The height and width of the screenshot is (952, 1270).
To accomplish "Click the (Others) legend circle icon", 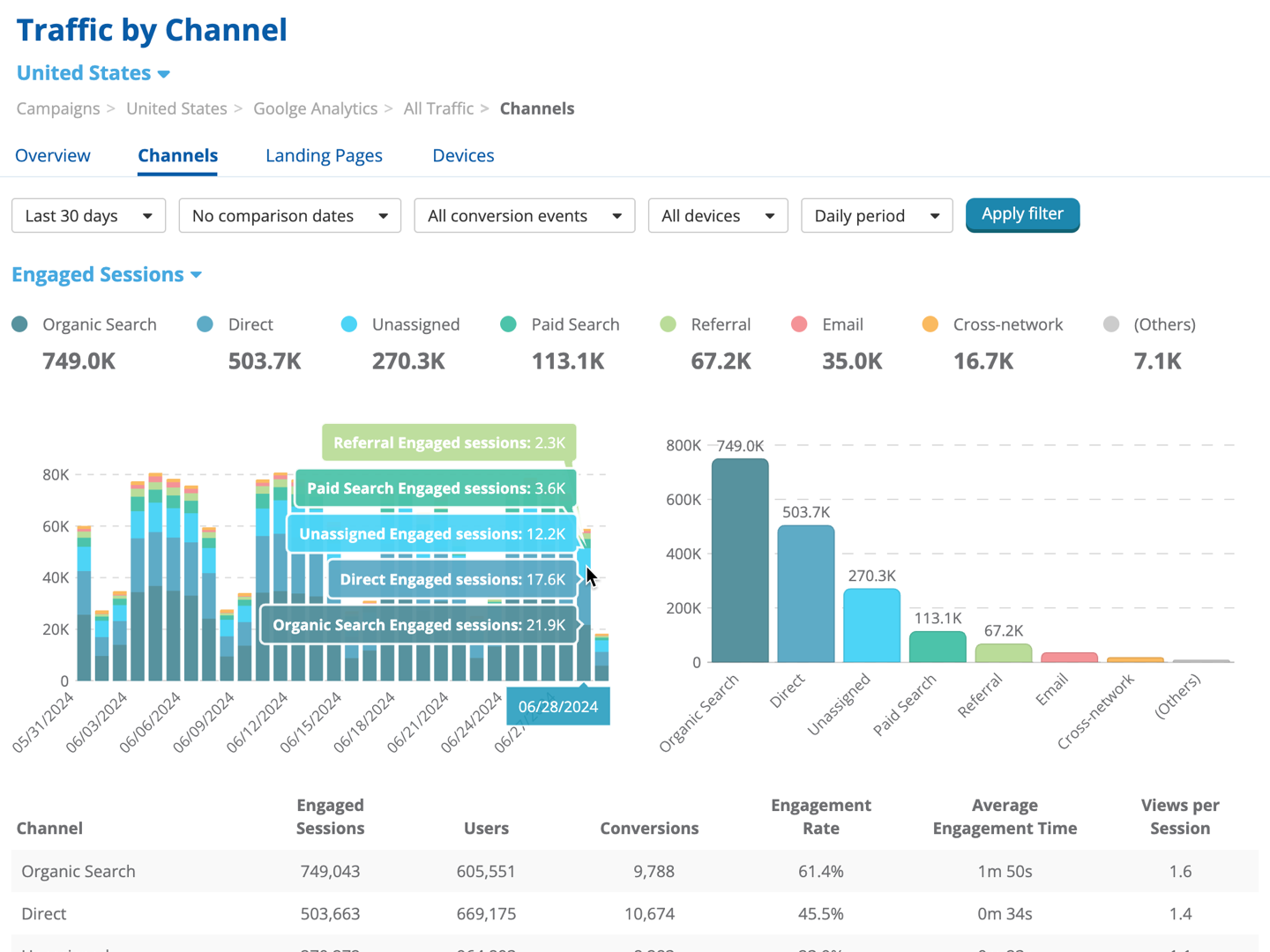I will (1111, 324).
